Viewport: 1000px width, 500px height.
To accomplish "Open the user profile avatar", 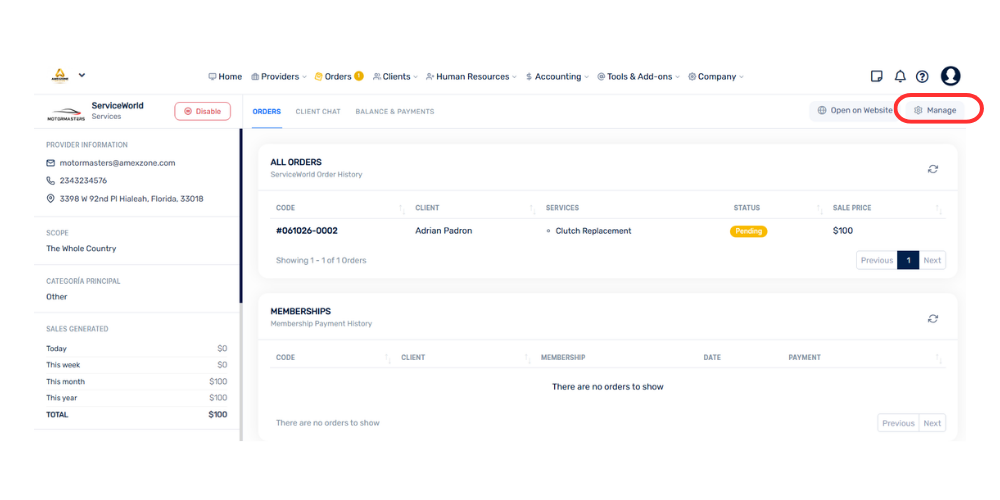I will point(950,76).
